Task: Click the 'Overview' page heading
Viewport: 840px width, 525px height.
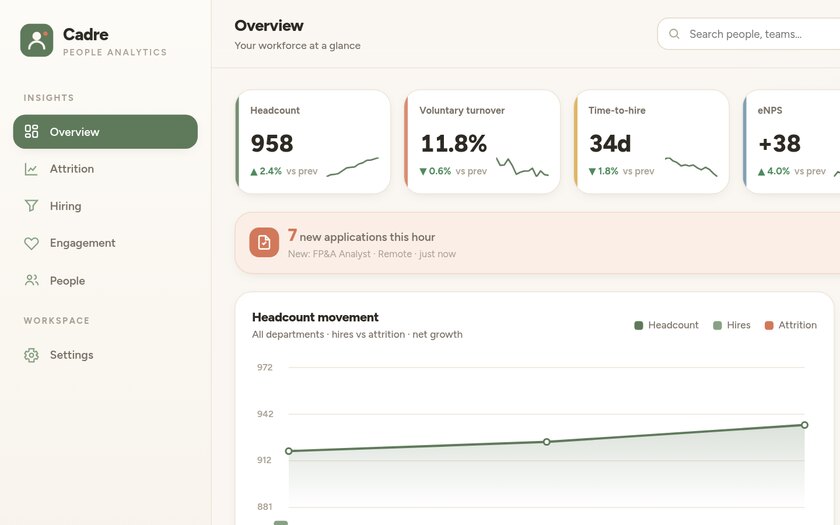Action: [x=269, y=26]
